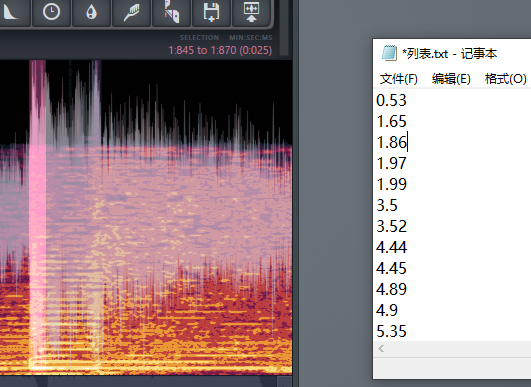
Task: Click the slice regions tool icon
Action: 171,12
